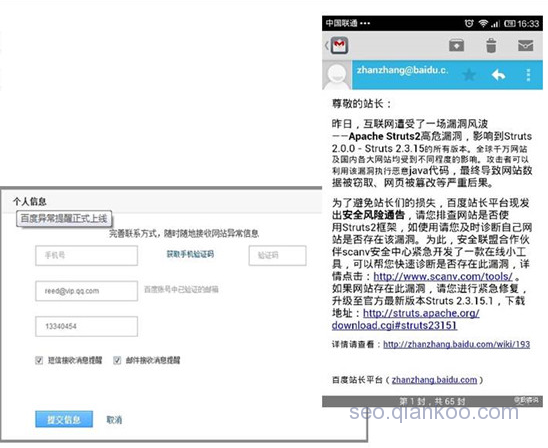Tap the reply arrow icon
Screen dimensions: 548x448
pyautogui.click(x=498, y=74)
